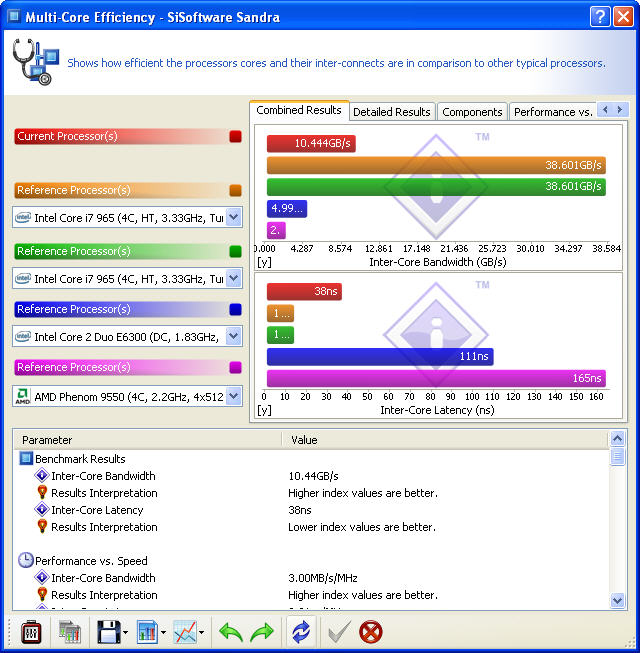
Task: Click the 'Lower index values are better.' text
Action: (x=362, y=527)
